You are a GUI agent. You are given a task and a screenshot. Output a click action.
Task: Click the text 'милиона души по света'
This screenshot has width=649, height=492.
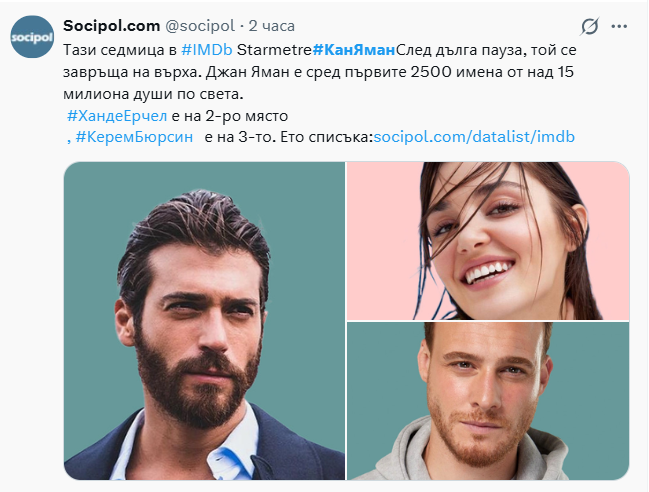pyautogui.click(x=153, y=94)
